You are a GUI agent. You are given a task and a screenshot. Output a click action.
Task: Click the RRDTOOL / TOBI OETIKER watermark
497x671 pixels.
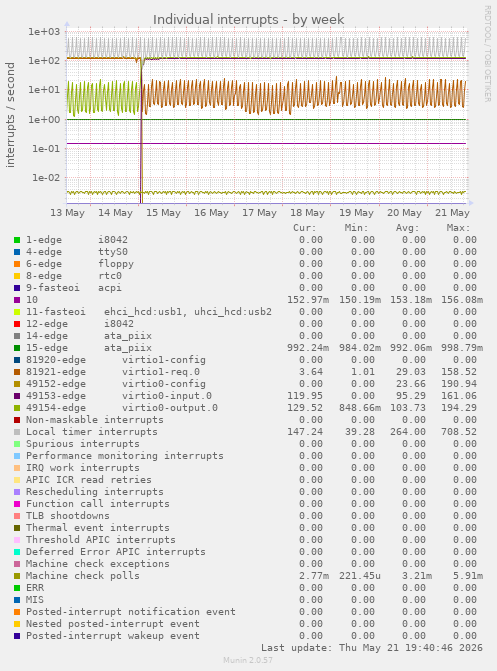pos(488,53)
